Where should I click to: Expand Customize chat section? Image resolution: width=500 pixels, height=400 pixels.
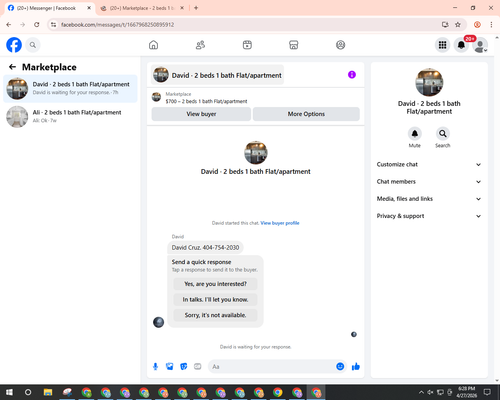(x=429, y=164)
